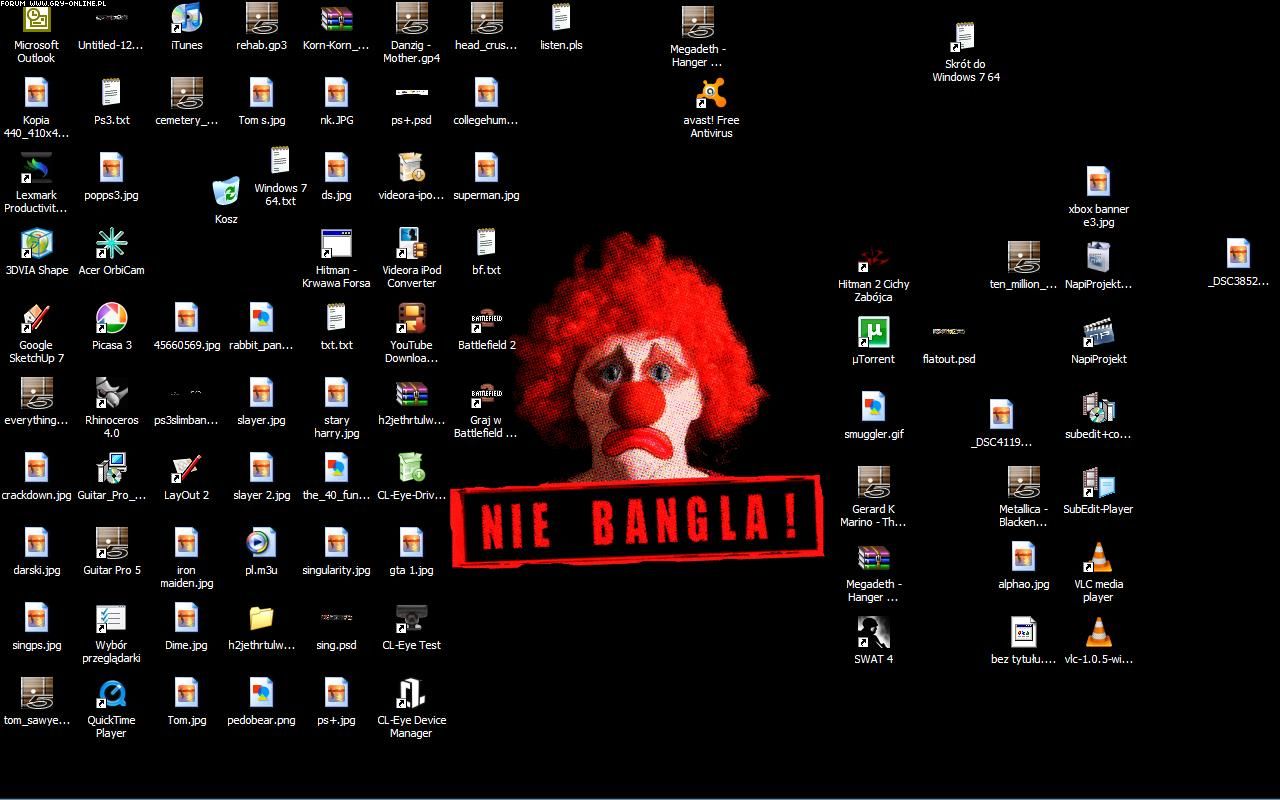Select the Battlefield 2 shortcut icon
Screen dimensions: 1280x800
pos(486,319)
